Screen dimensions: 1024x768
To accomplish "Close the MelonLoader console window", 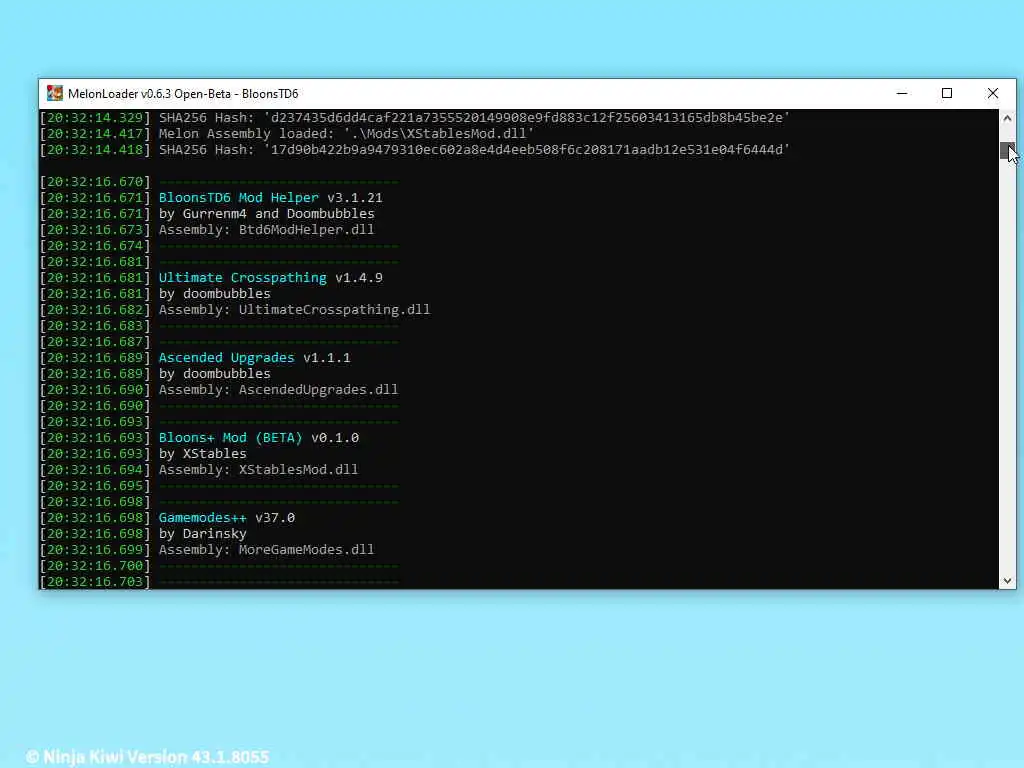I will pos(993,93).
